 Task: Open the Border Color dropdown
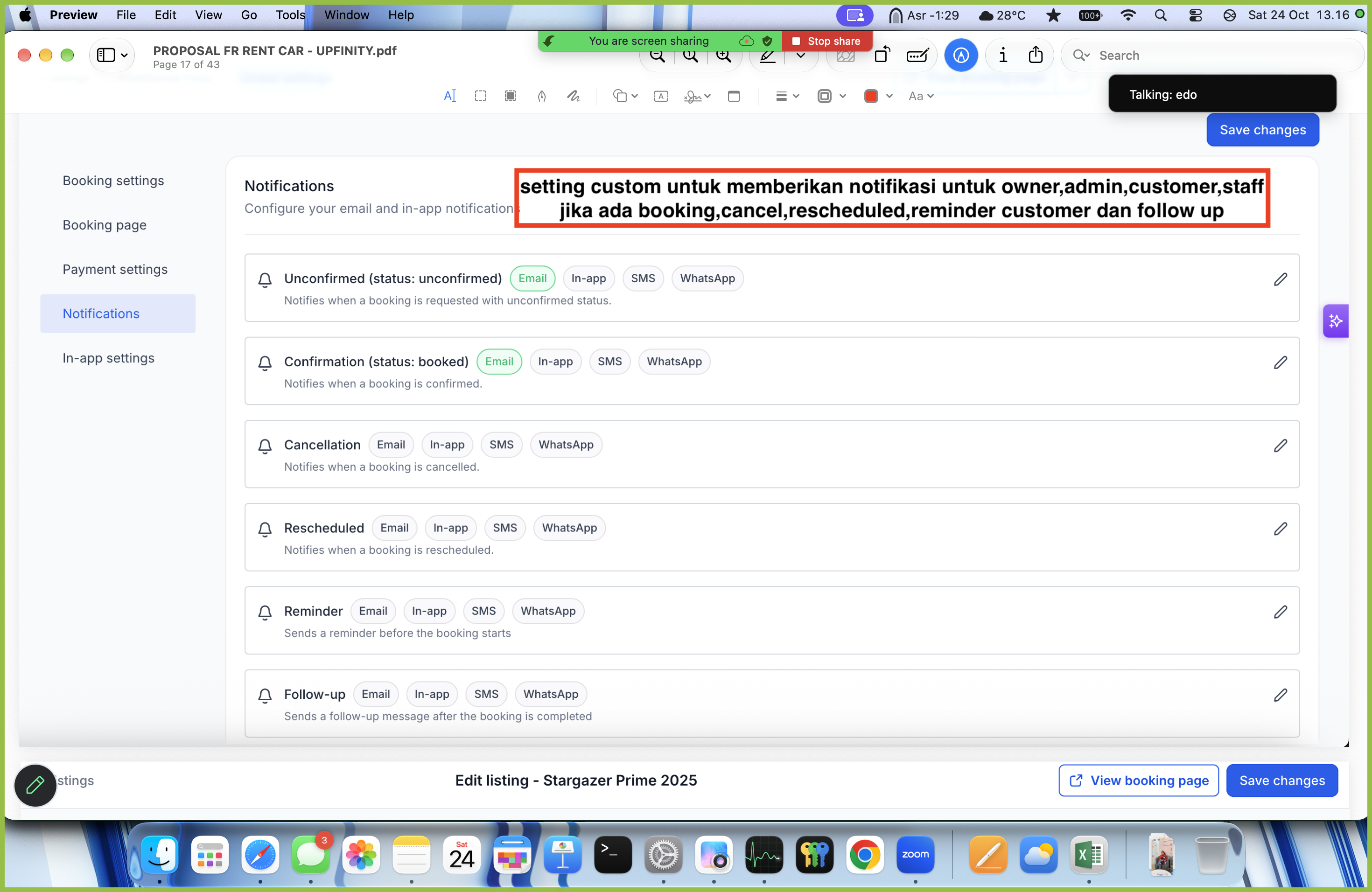pyautogui.click(x=831, y=96)
